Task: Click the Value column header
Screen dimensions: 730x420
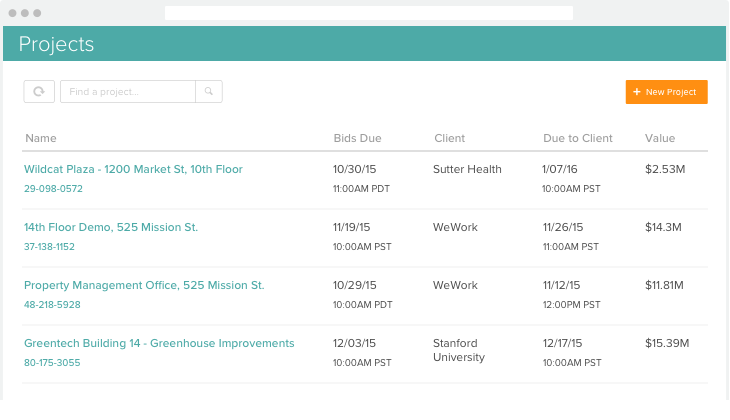Action: pyautogui.click(x=660, y=138)
